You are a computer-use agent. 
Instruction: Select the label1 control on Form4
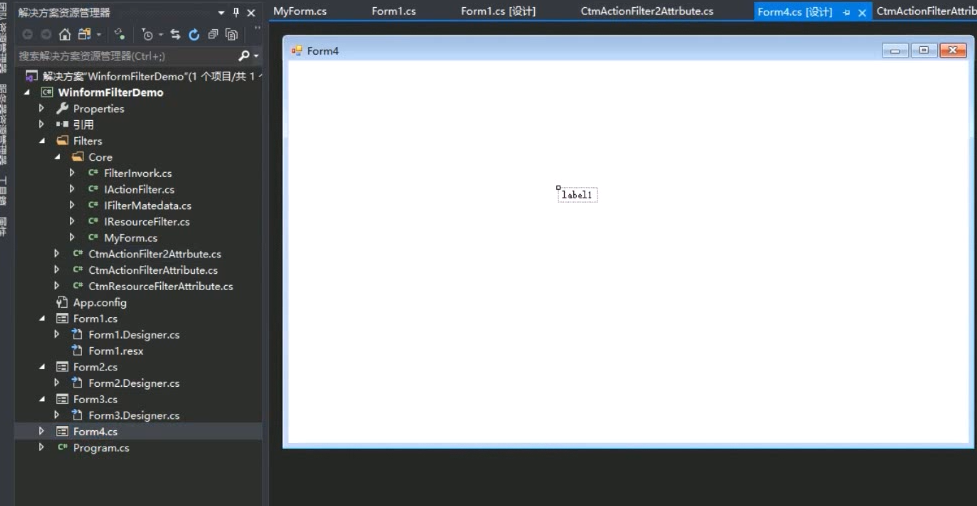tap(578, 195)
